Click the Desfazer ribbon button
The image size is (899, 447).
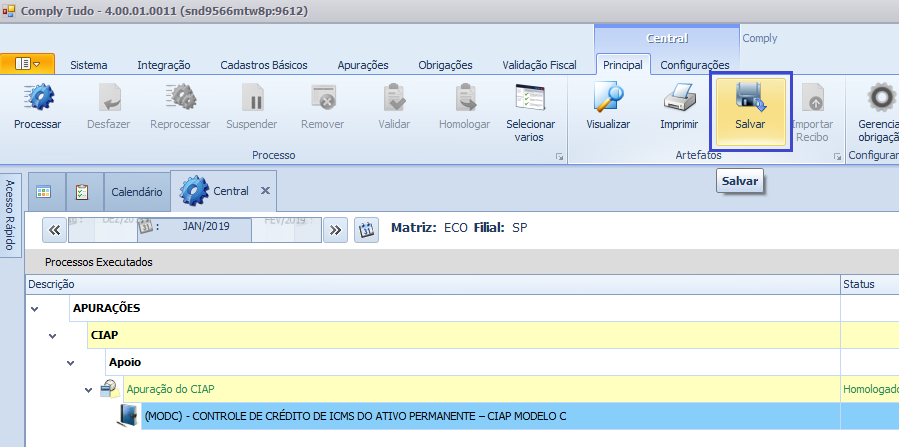(x=109, y=107)
